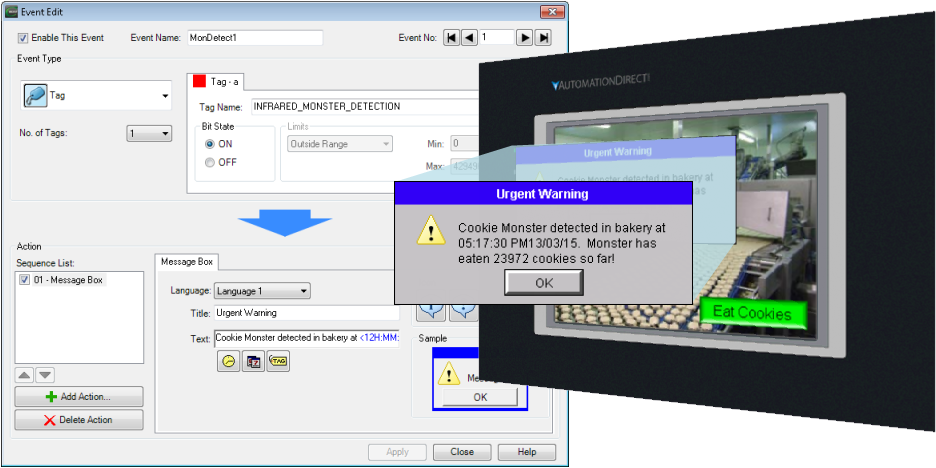The width and height of the screenshot is (936, 468).
Task: Click Eat Cookies button on panel screen
Action: pyautogui.click(x=752, y=313)
